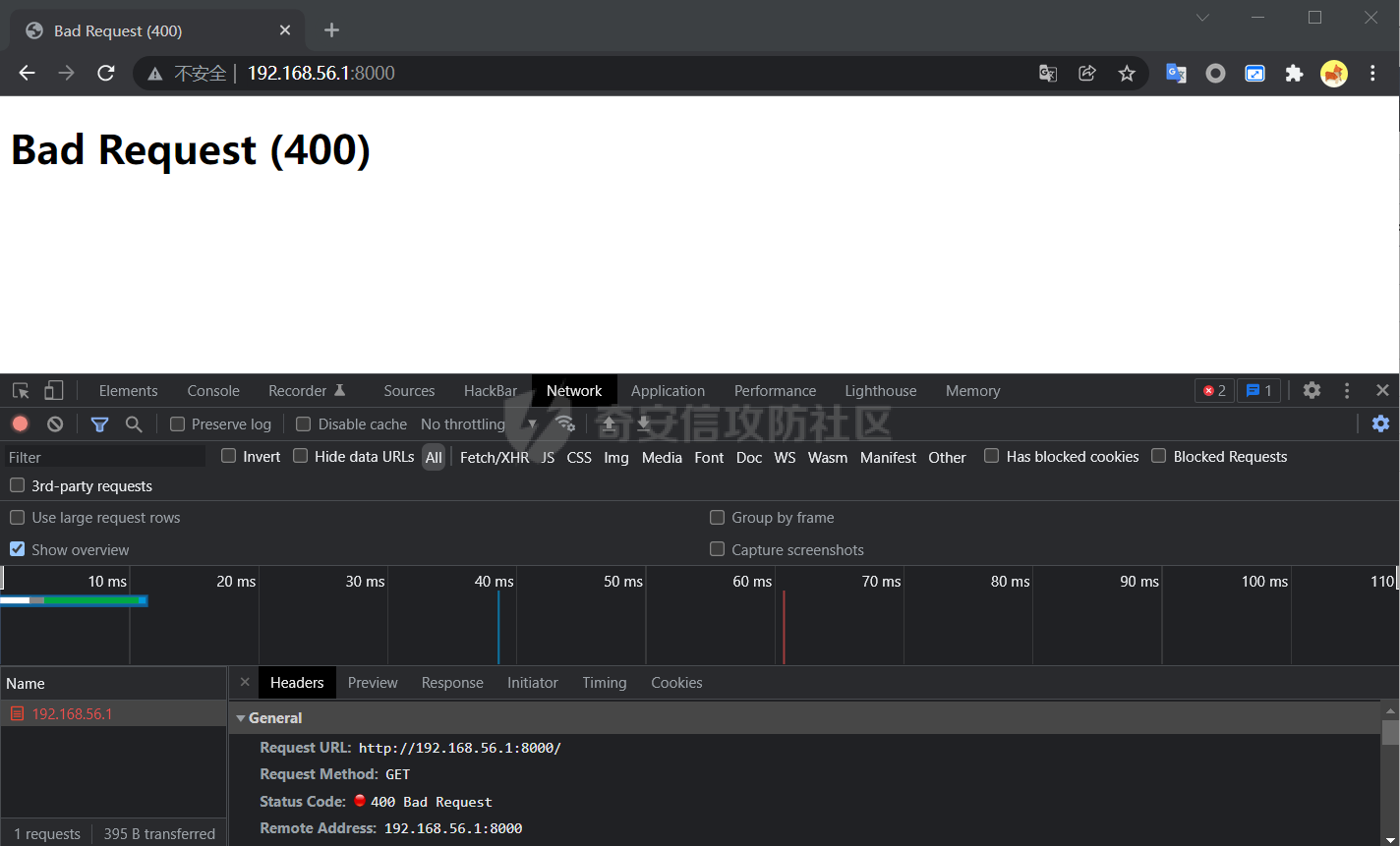
Task: Stop recording network log
Action: point(21,423)
